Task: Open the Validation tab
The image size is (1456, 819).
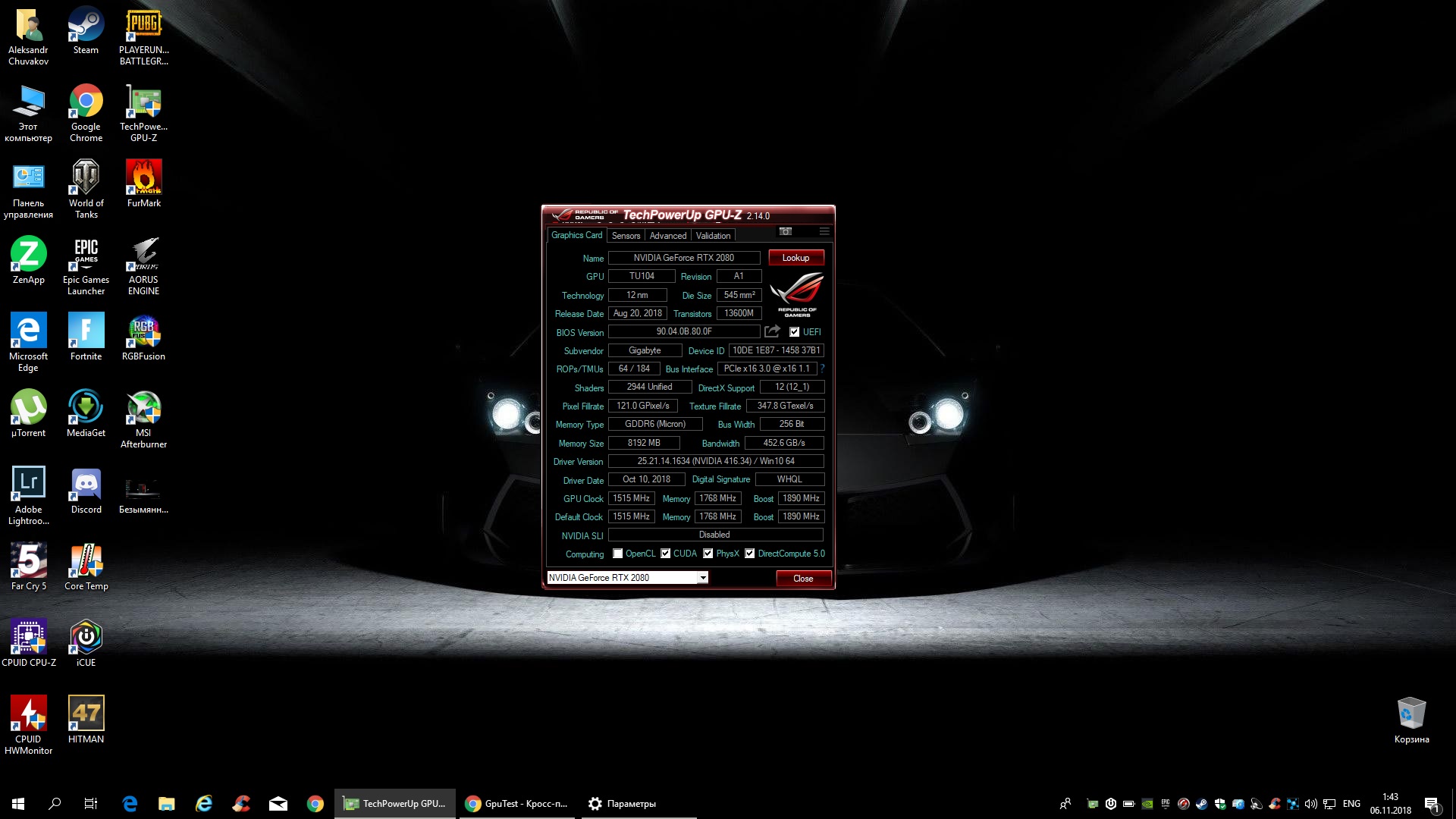Action: click(x=713, y=236)
